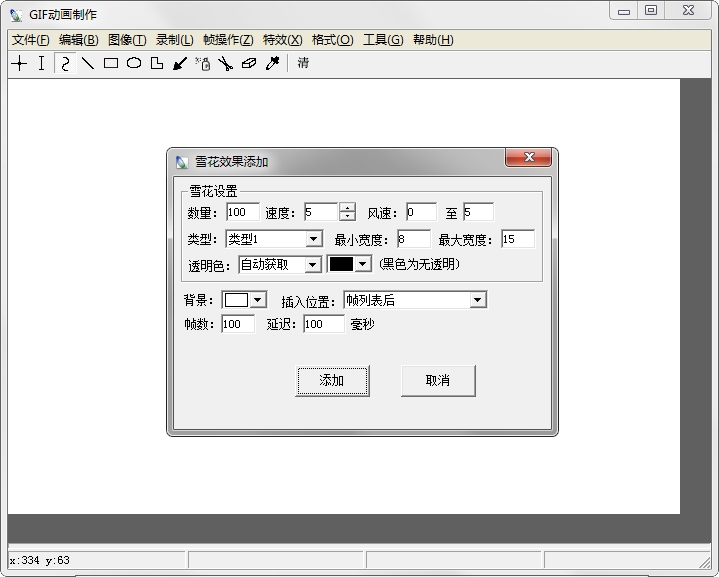The height and width of the screenshot is (577, 719).
Task: Select the crosshair move tool
Action: point(19,63)
